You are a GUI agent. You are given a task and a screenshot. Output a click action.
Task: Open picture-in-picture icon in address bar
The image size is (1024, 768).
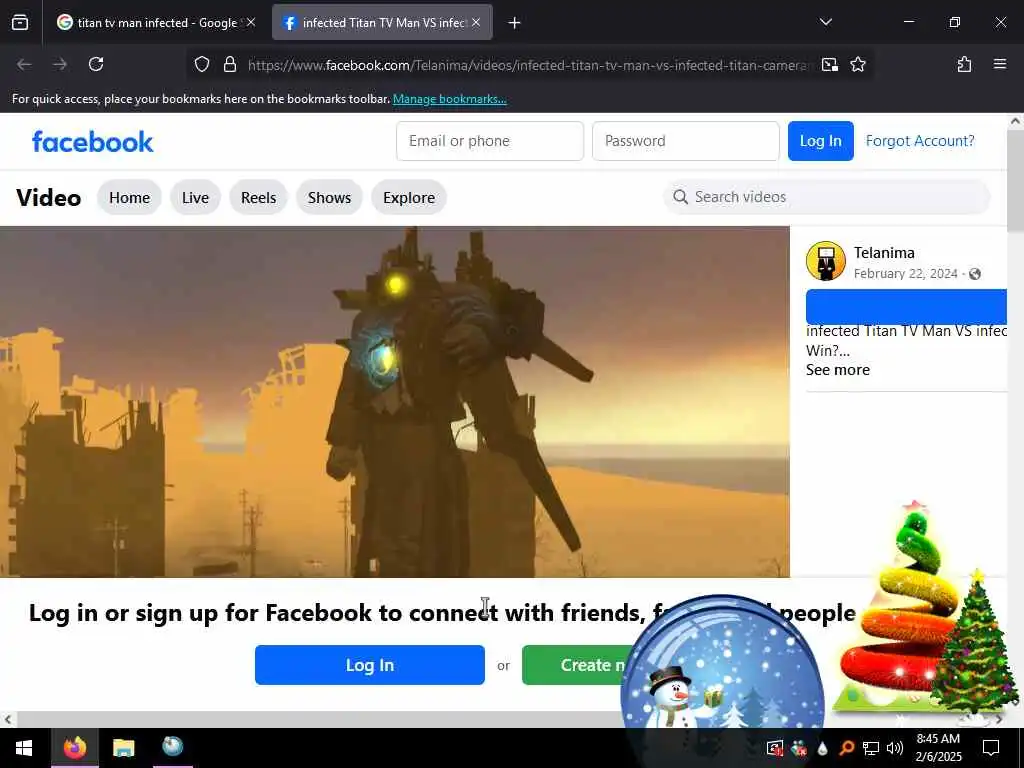pyautogui.click(x=830, y=64)
